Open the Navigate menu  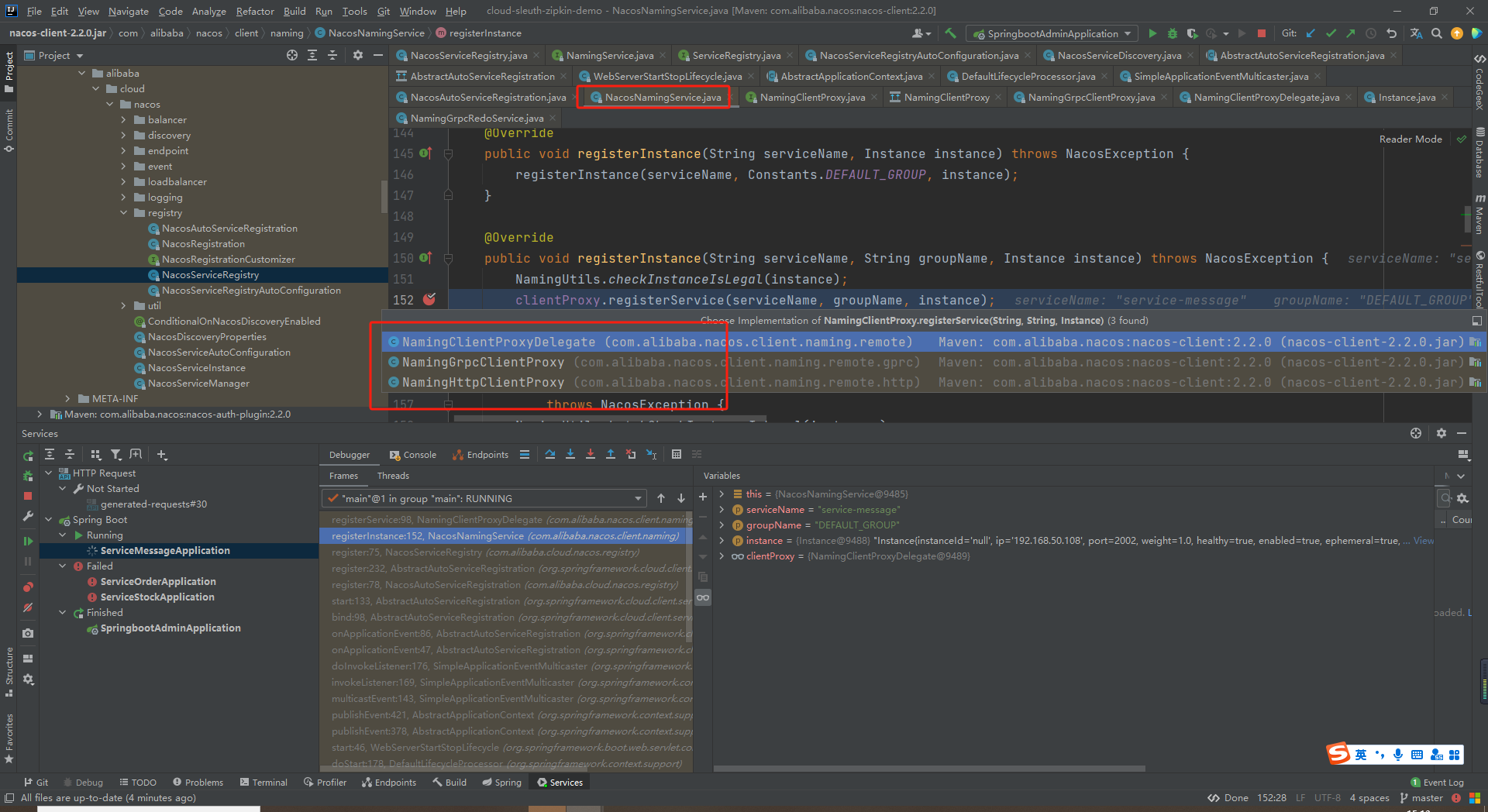click(128, 11)
